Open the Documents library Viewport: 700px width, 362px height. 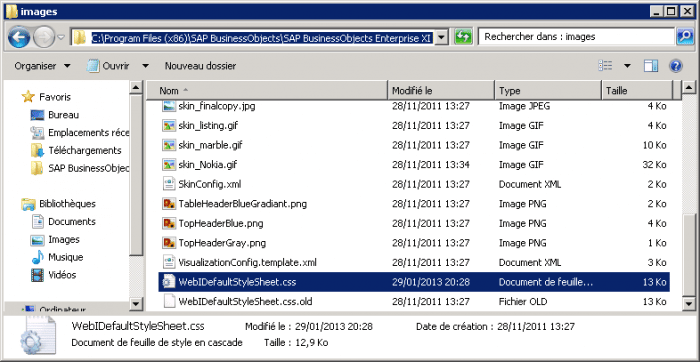pyautogui.click(x=72, y=221)
